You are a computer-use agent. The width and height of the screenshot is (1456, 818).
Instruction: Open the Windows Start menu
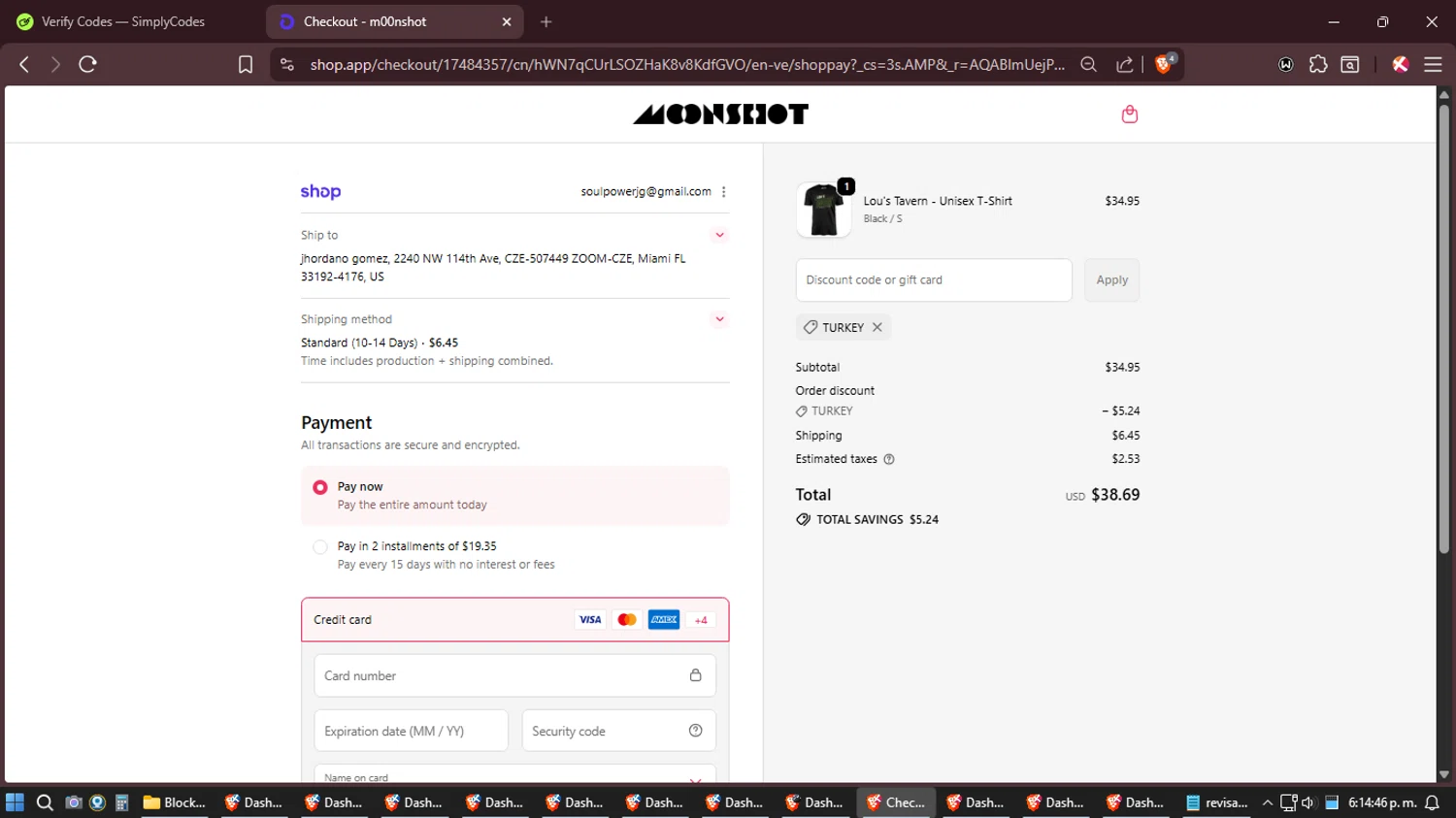point(15,802)
